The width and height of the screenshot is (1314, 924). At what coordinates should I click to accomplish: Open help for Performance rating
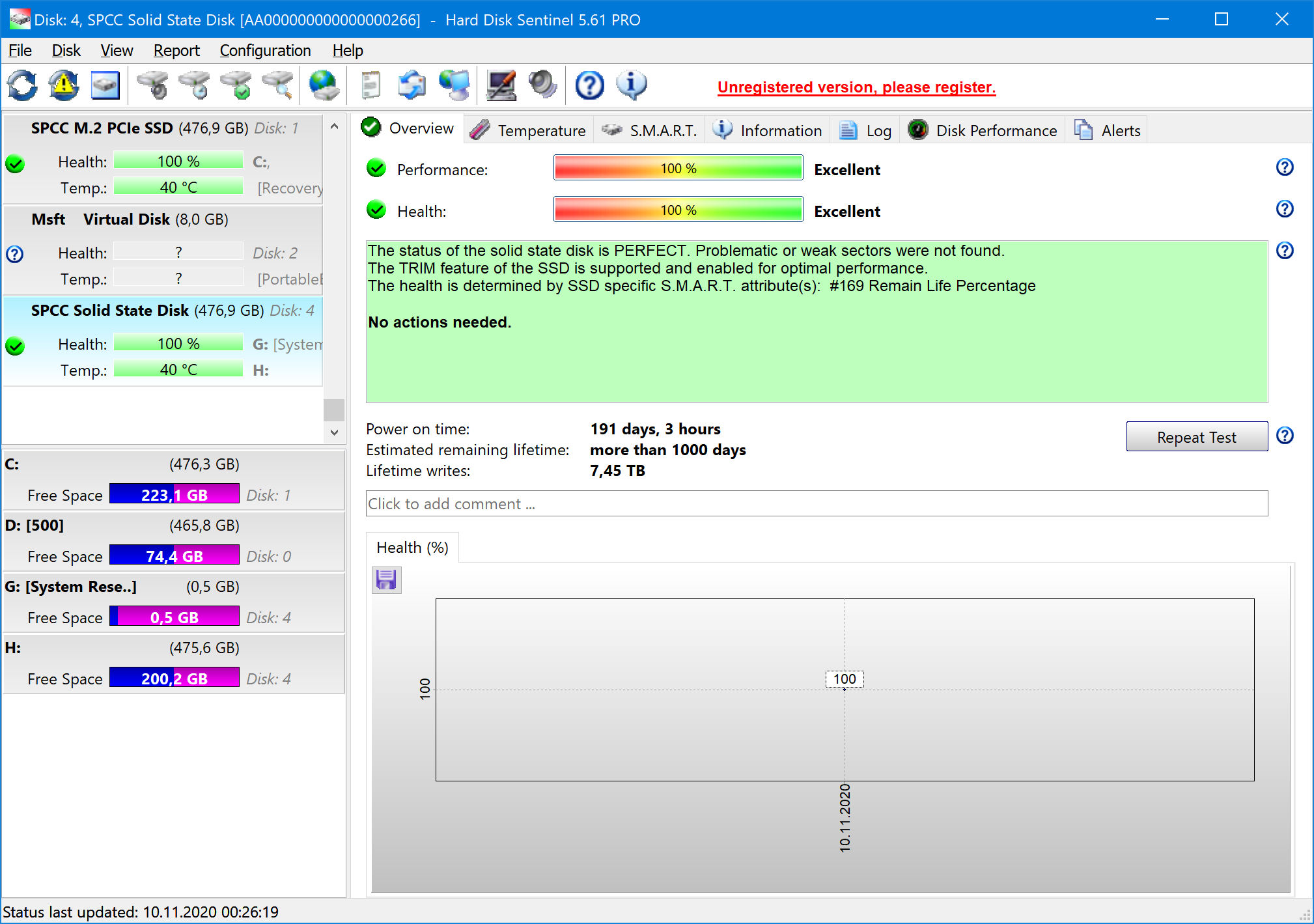coord(1284,168)
